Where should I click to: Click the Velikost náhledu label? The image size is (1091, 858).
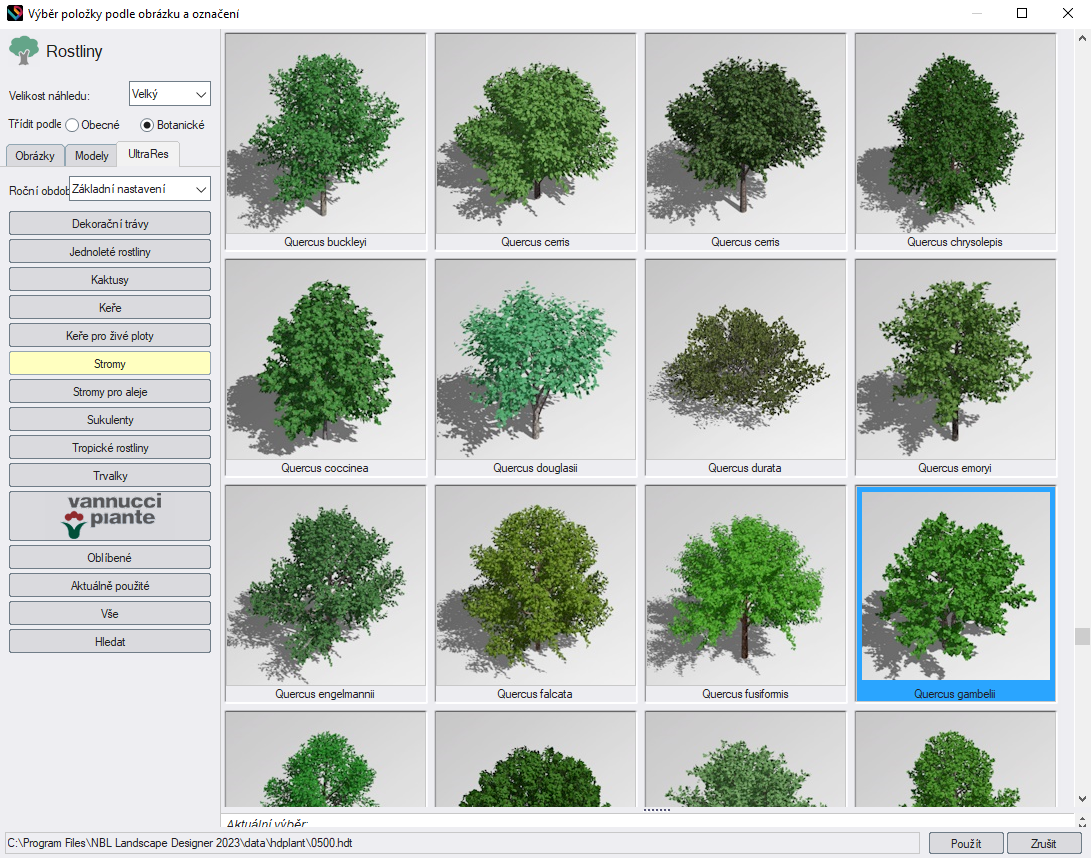click(49, 96)
